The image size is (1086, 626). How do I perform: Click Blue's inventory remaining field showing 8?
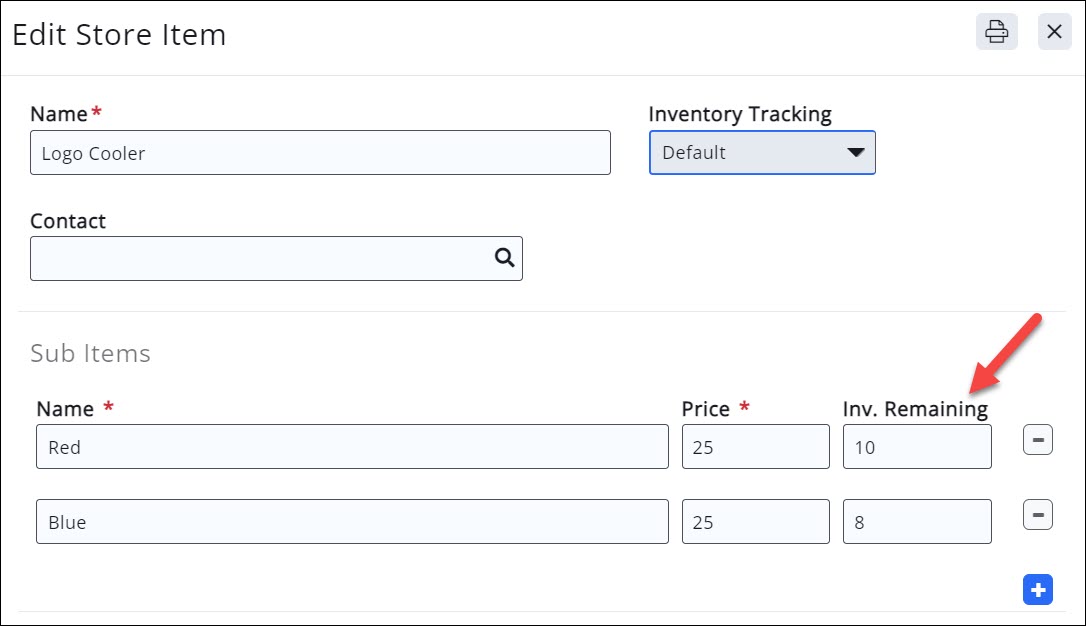(x=917, y=522)
